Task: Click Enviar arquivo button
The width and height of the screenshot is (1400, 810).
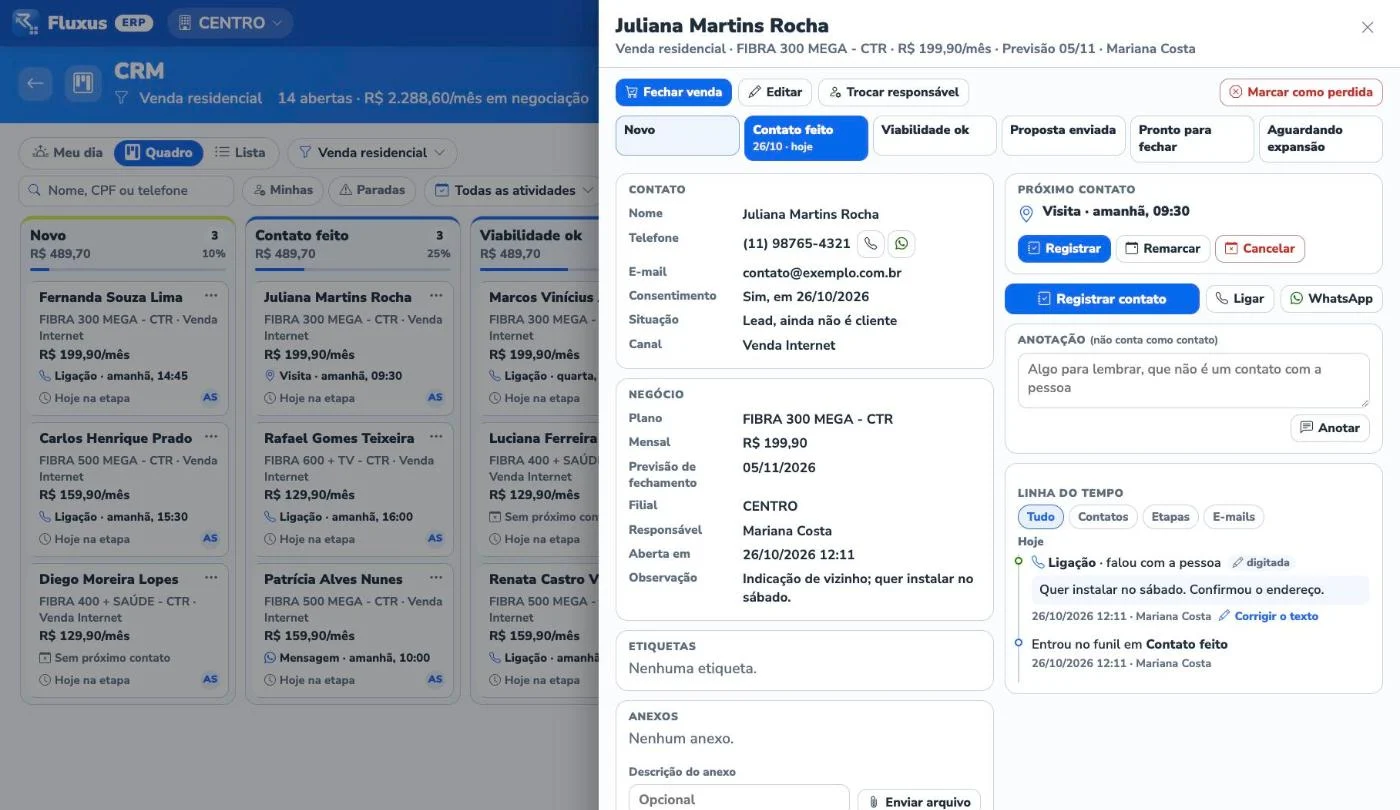Action: 919,802
